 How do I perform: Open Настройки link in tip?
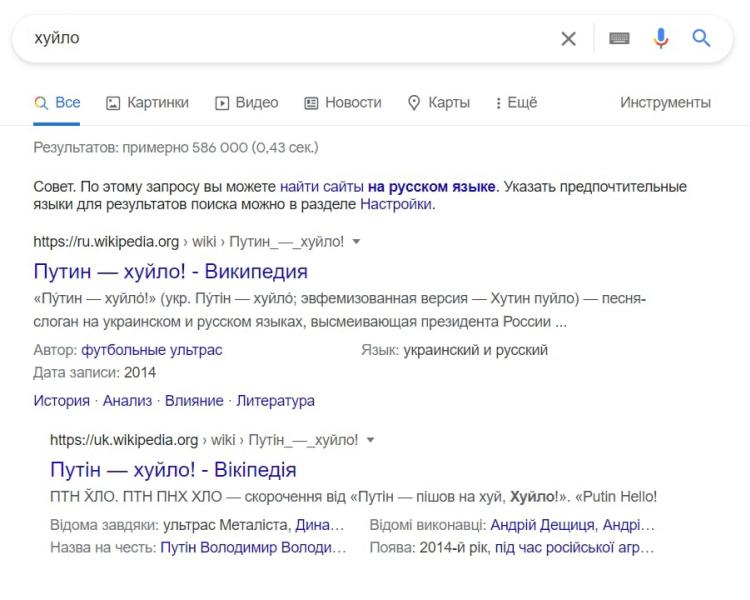point(396,204)
